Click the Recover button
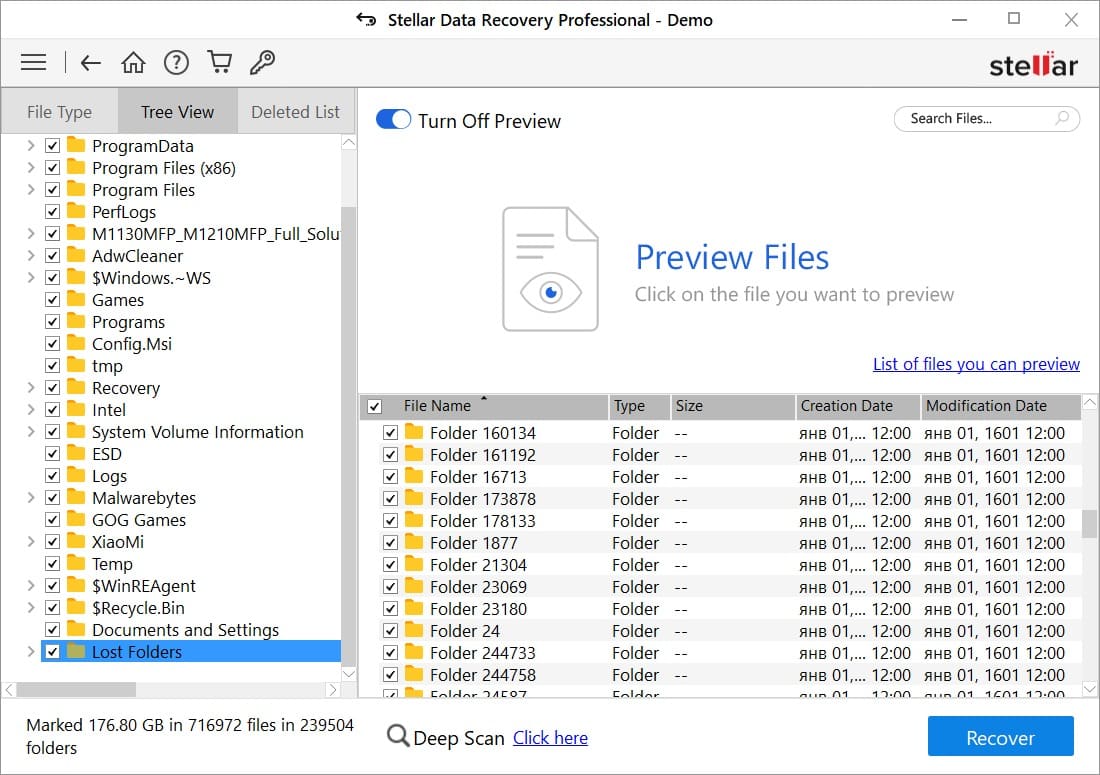The image size is (1100, 775). coord(1000,737)
